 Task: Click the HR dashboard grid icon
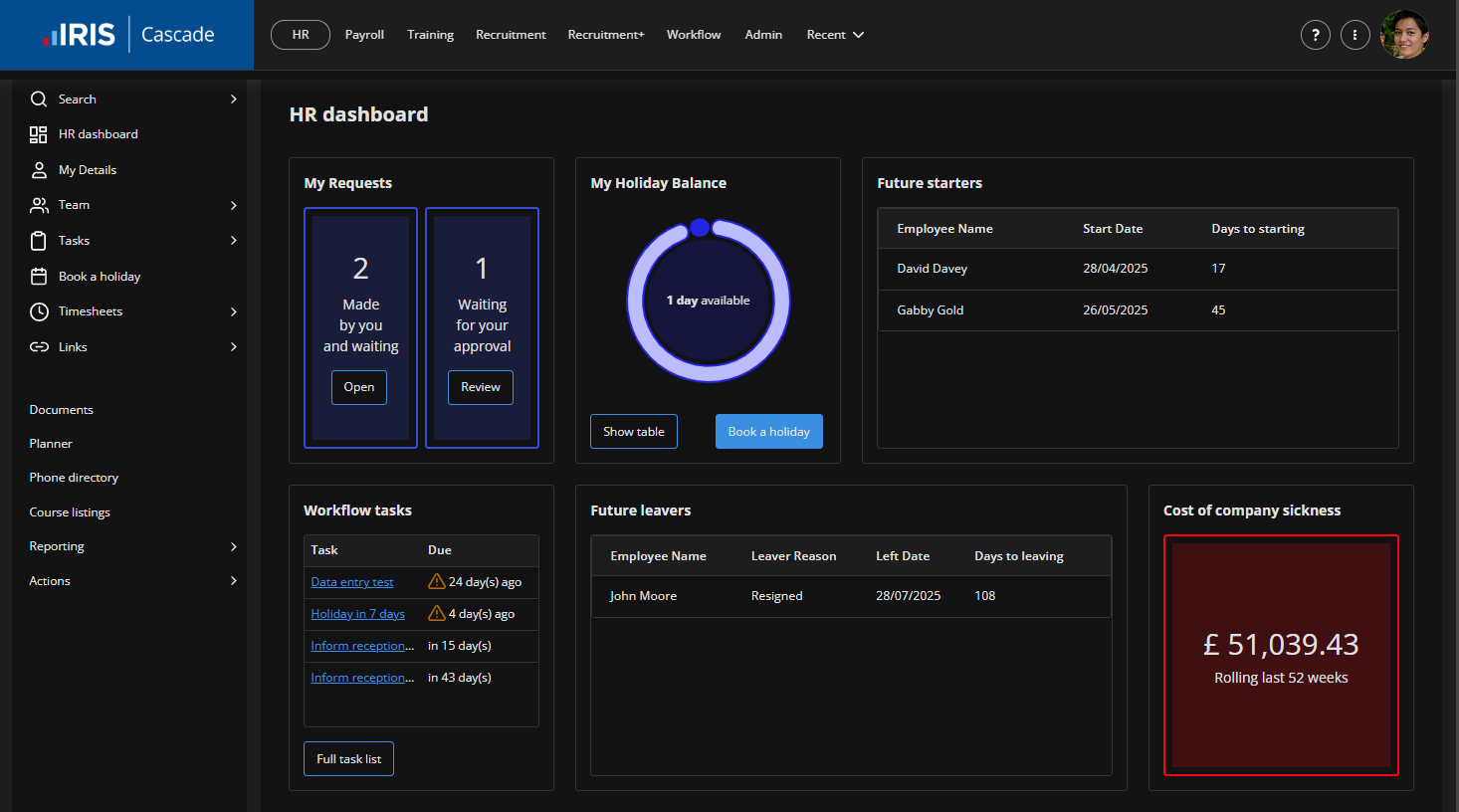(x=39, y=134)
